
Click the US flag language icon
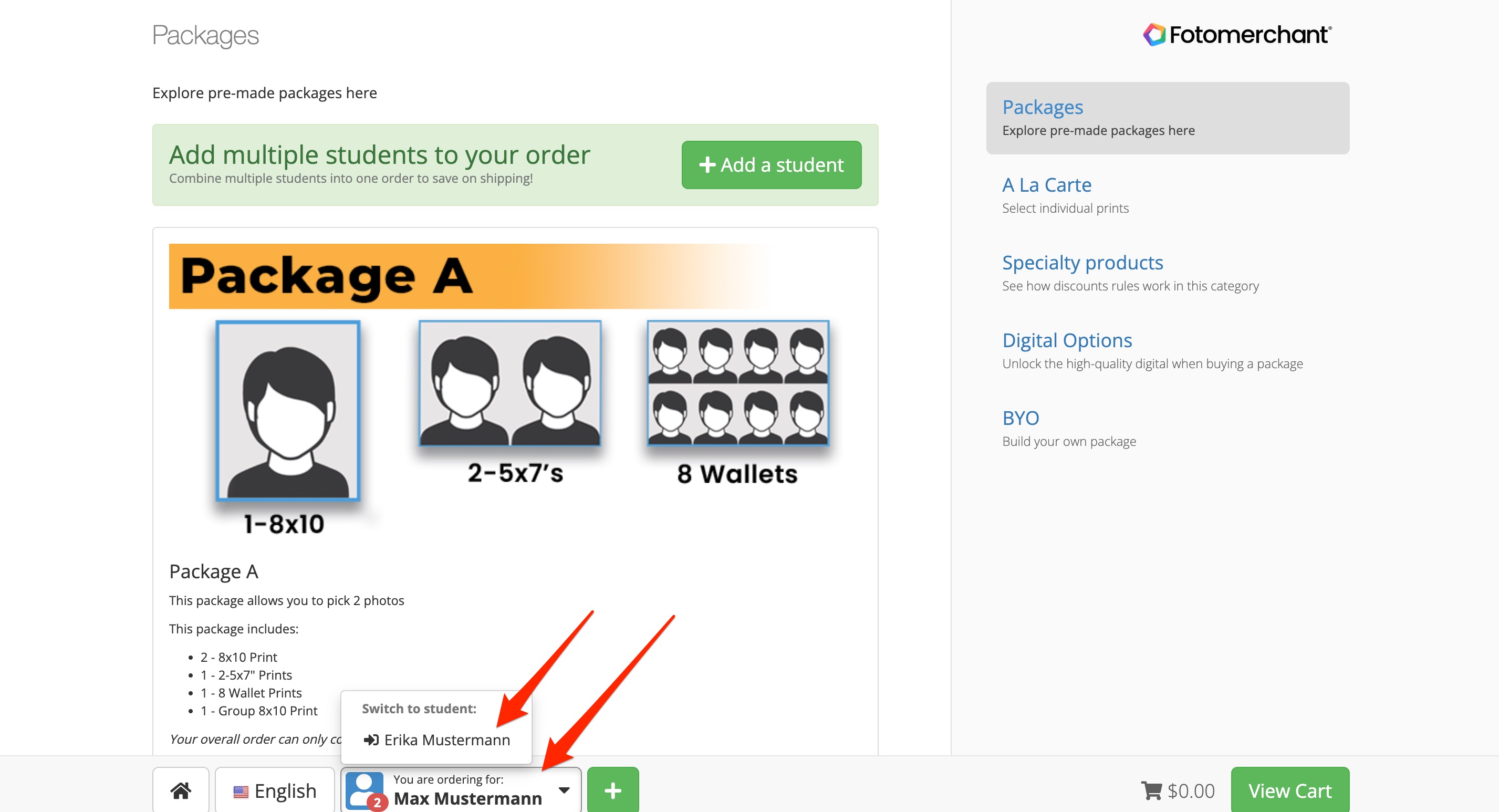click(x=241, y=791)
